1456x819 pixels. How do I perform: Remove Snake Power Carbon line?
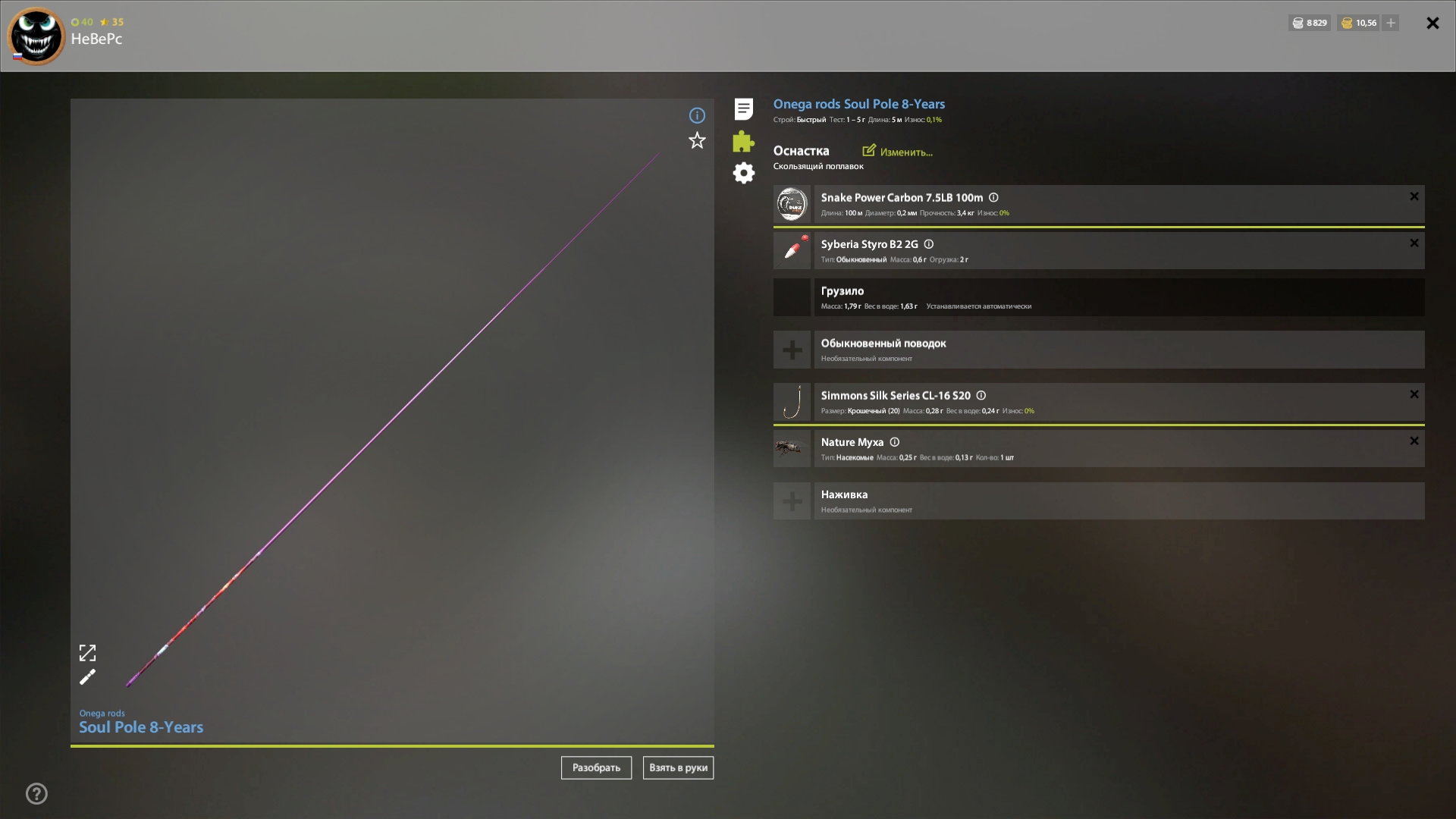coord(1414,196)
